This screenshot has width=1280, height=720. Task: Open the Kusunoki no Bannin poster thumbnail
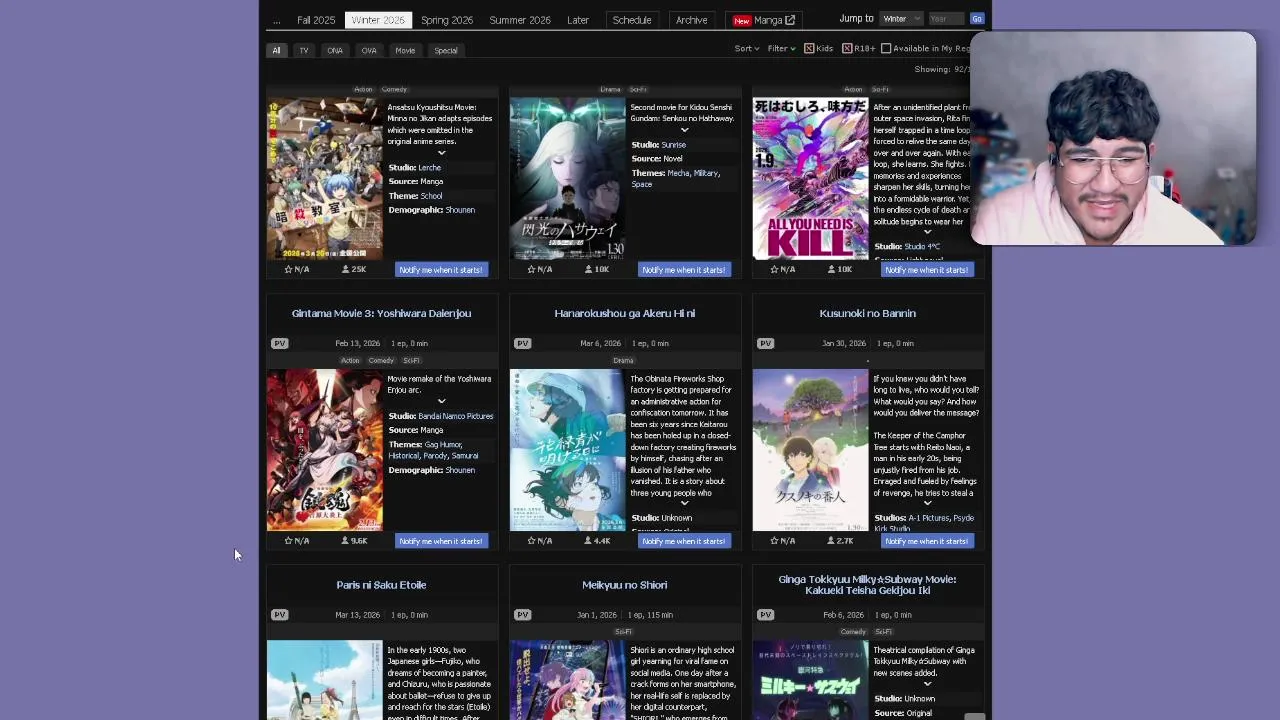coord(810,450)
